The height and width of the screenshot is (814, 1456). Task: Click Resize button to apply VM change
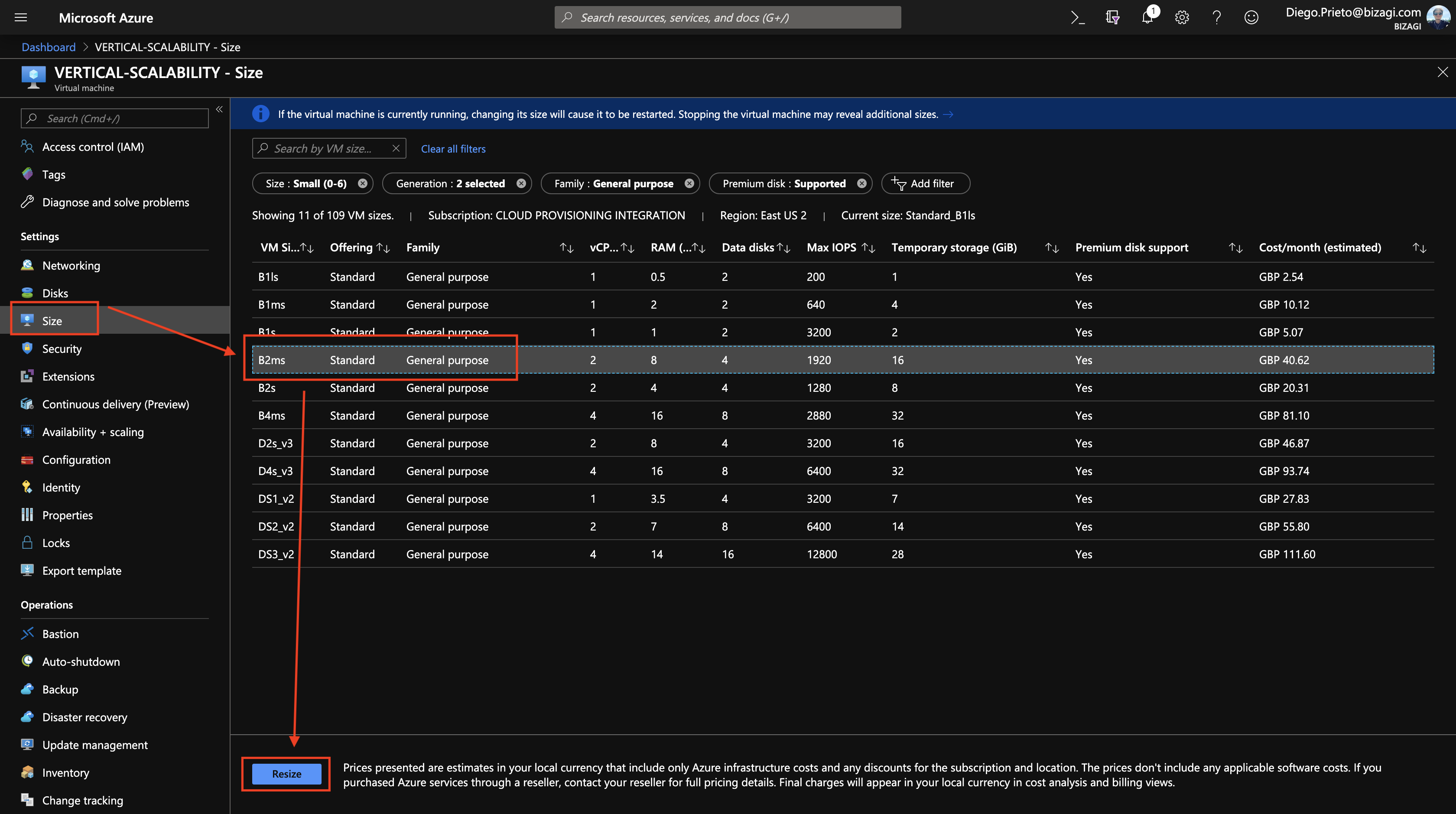coord(287,773)
